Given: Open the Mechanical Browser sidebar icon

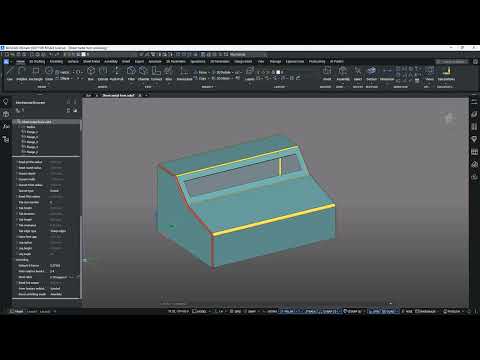Looking at the screenshot, I should (6, 114).
